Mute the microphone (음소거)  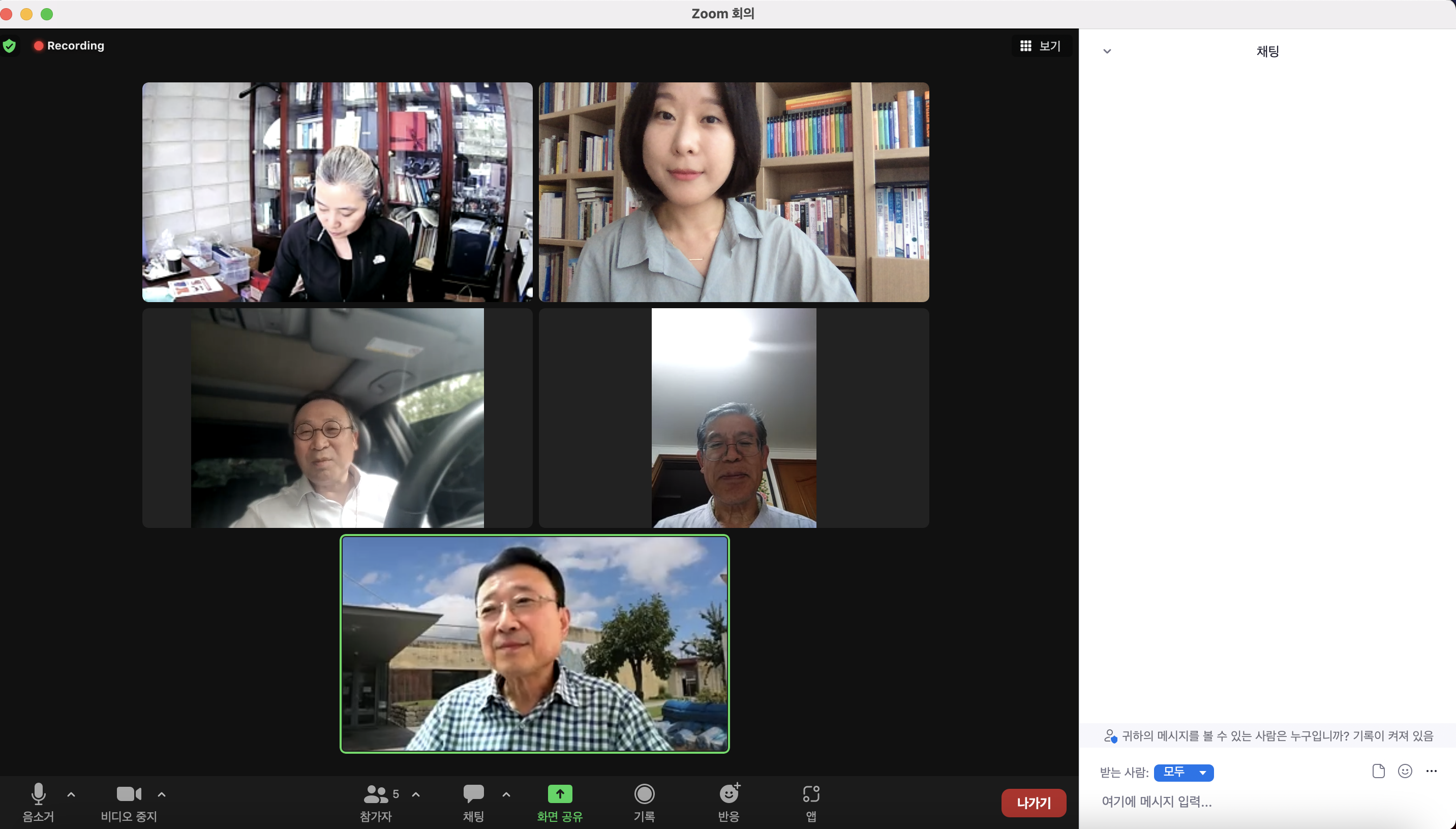point(38,794)
